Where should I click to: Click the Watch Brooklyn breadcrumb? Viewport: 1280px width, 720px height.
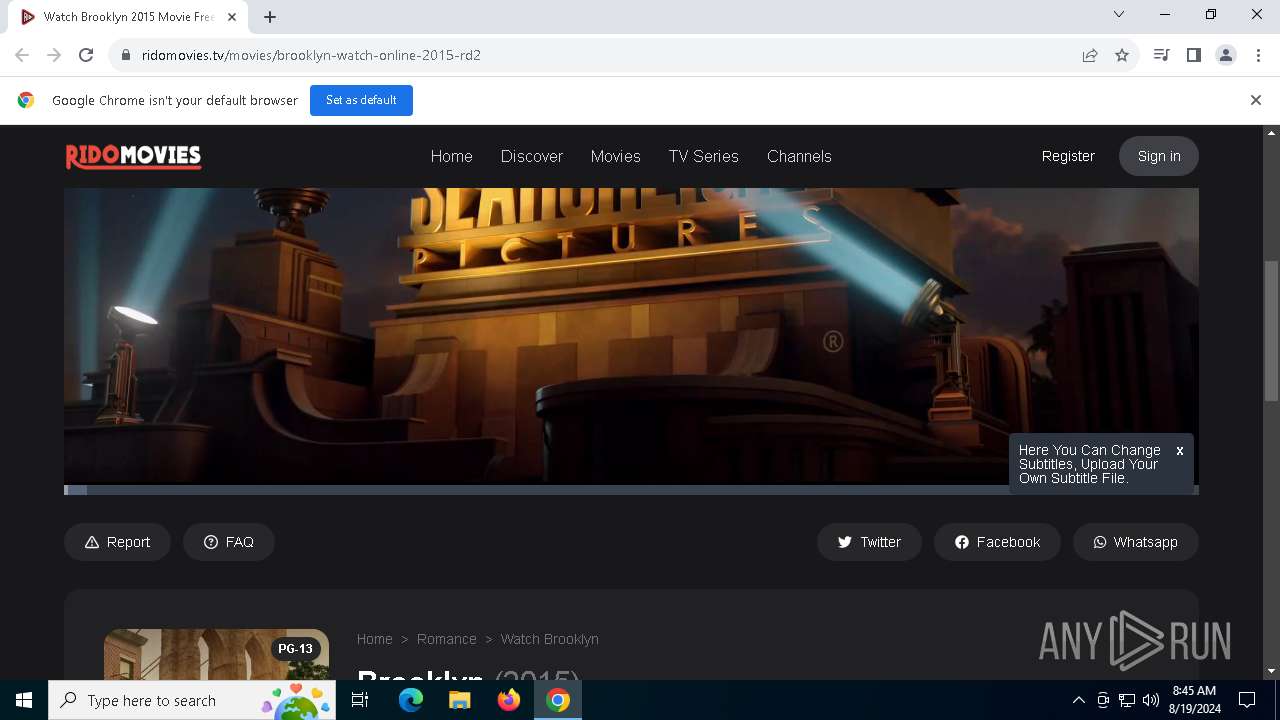point(549,639)
